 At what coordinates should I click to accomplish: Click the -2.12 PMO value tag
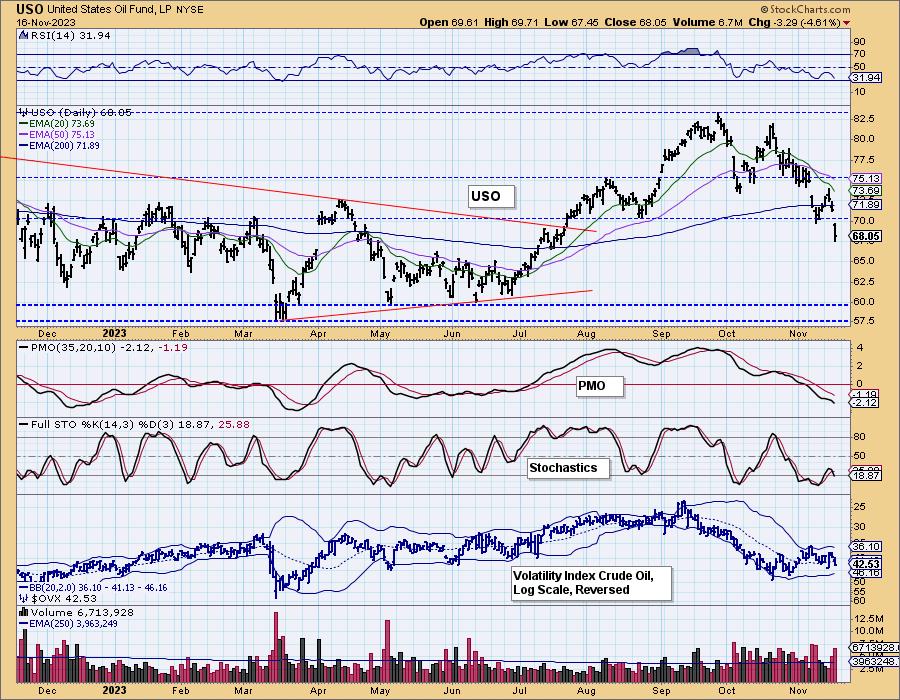[x=866, y=403]
